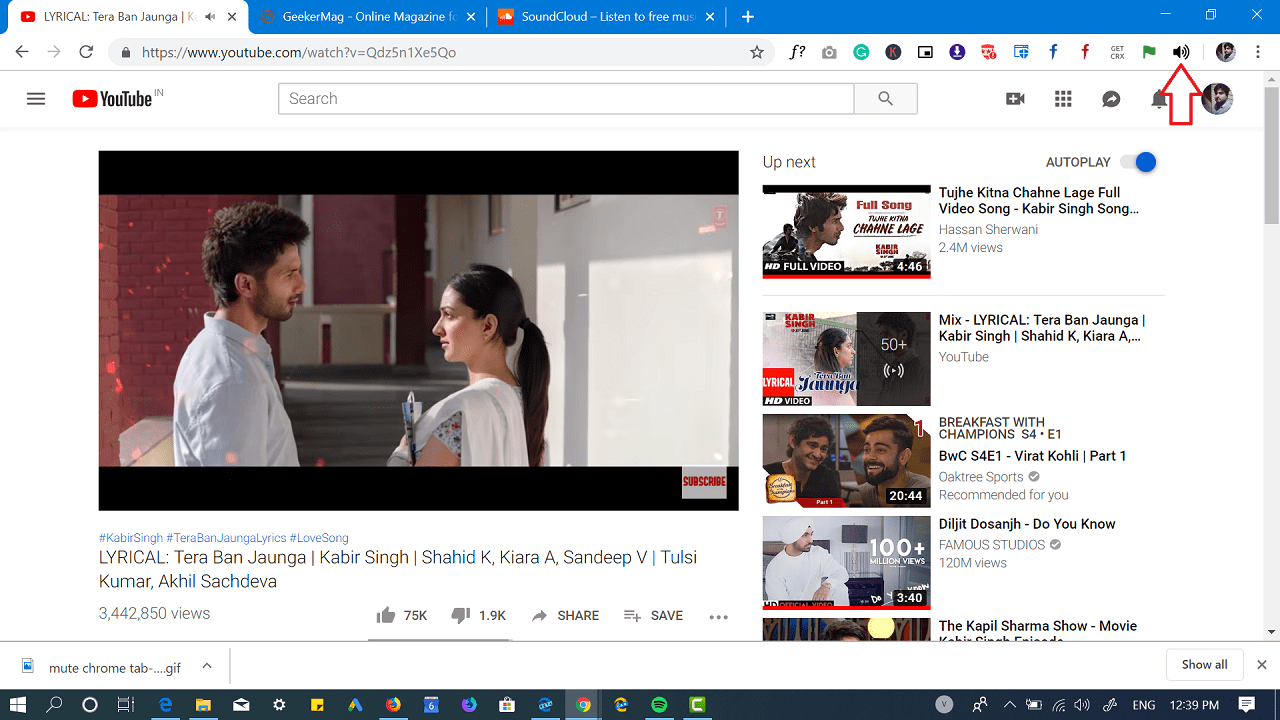Click the SUBSCRIBE watermark in the video

(704, 482)
